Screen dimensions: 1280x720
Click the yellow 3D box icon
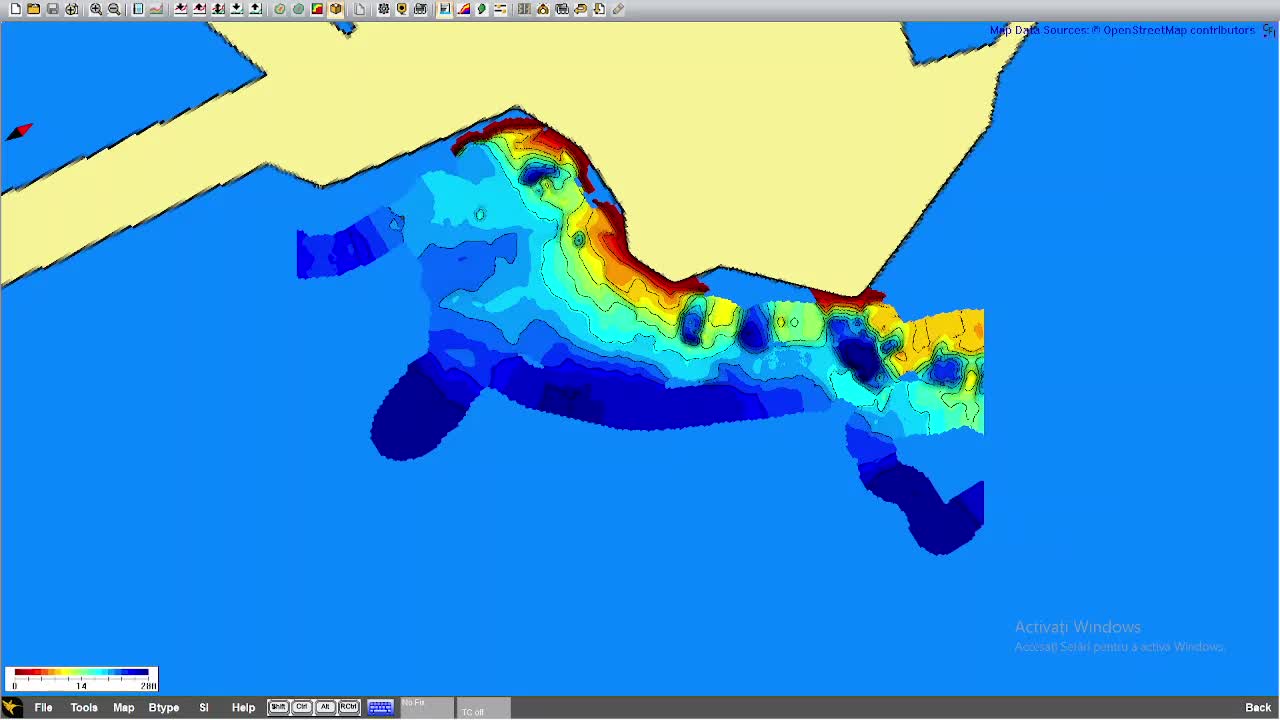coord(336,9)
